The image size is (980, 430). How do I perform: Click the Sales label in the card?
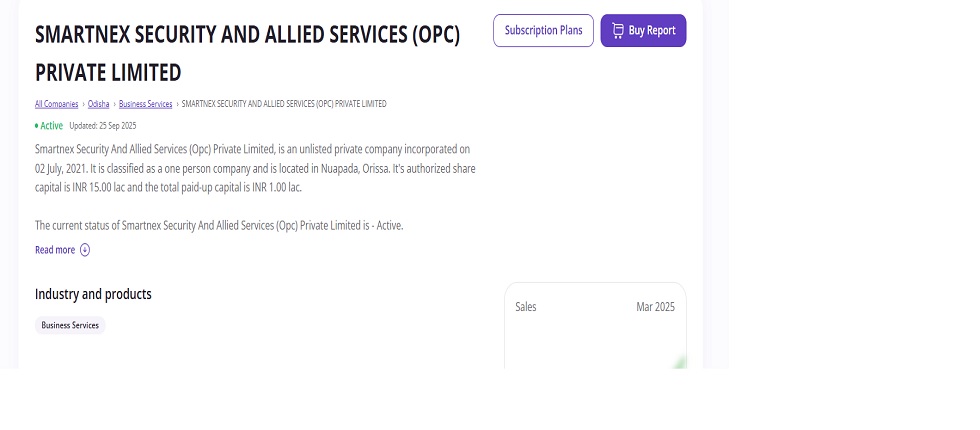(526, 307)
